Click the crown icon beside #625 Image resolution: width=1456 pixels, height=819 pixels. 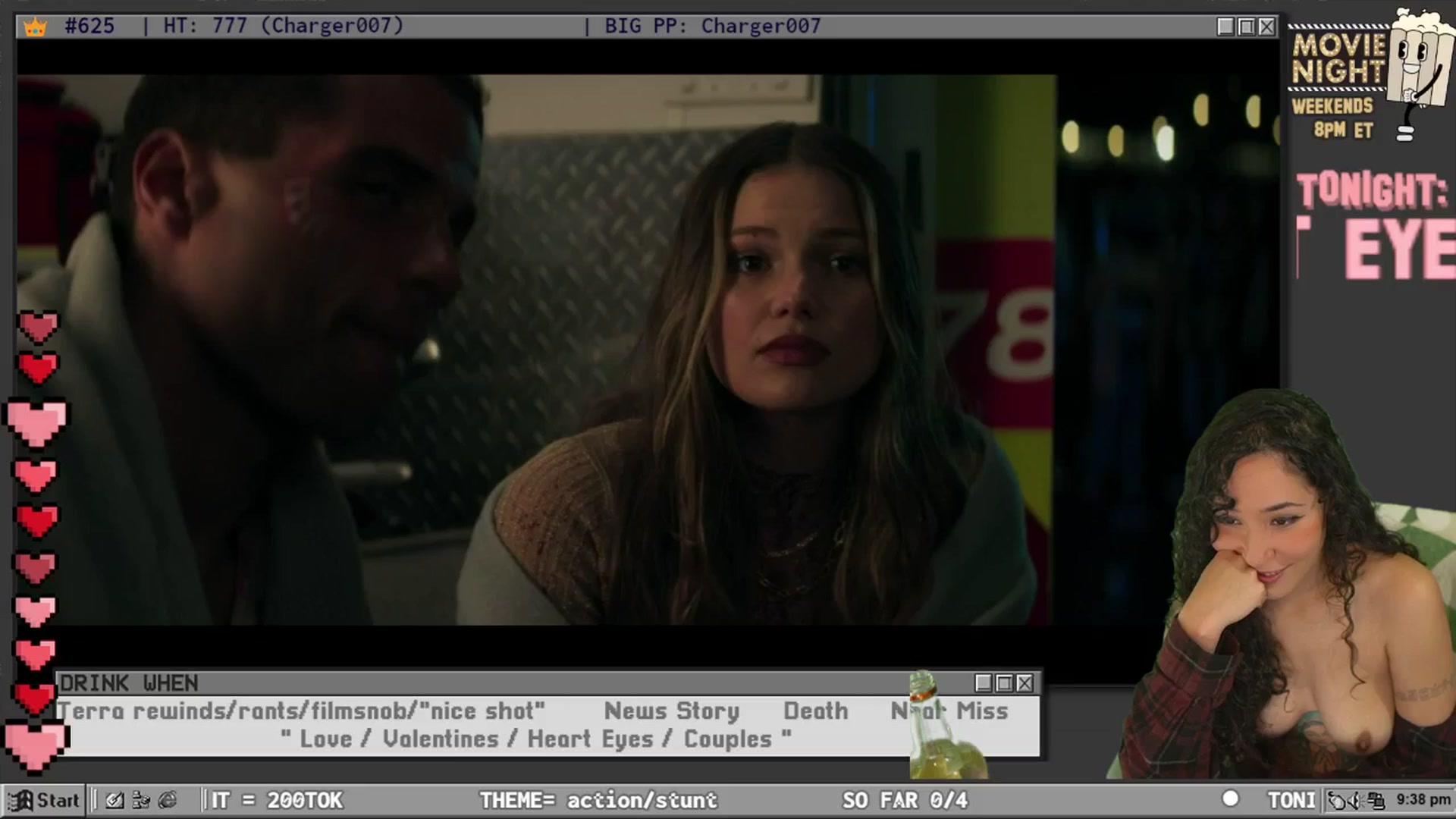(35, 27)
